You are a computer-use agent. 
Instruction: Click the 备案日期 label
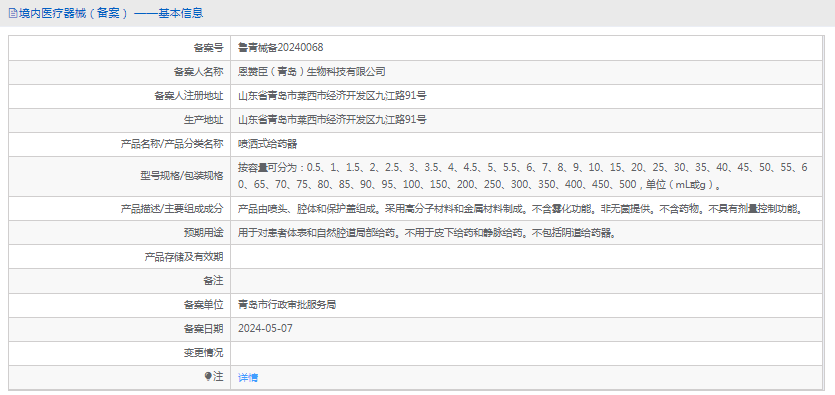point(203,328)
